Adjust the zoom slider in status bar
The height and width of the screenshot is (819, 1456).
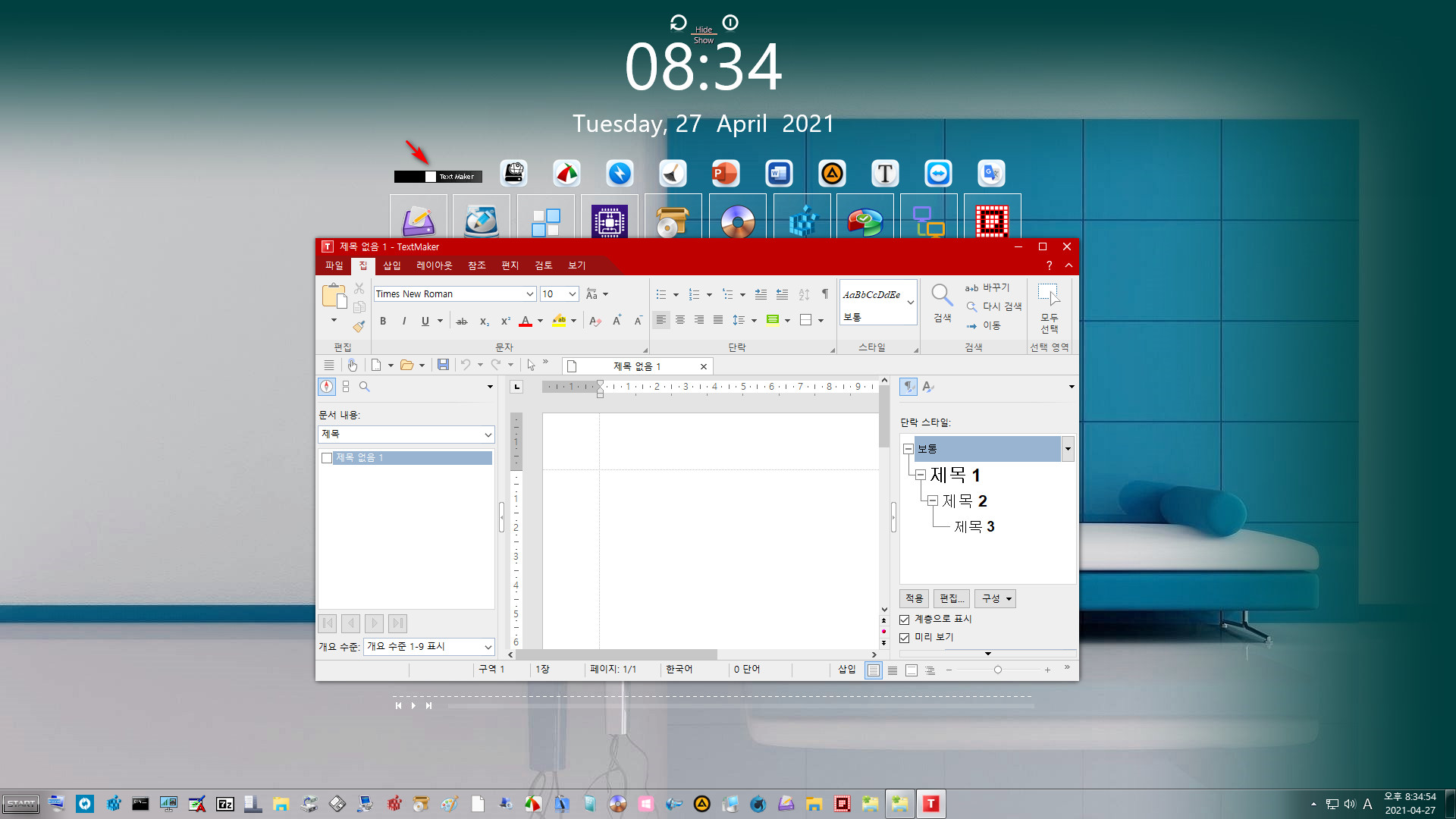click(998, 670)
